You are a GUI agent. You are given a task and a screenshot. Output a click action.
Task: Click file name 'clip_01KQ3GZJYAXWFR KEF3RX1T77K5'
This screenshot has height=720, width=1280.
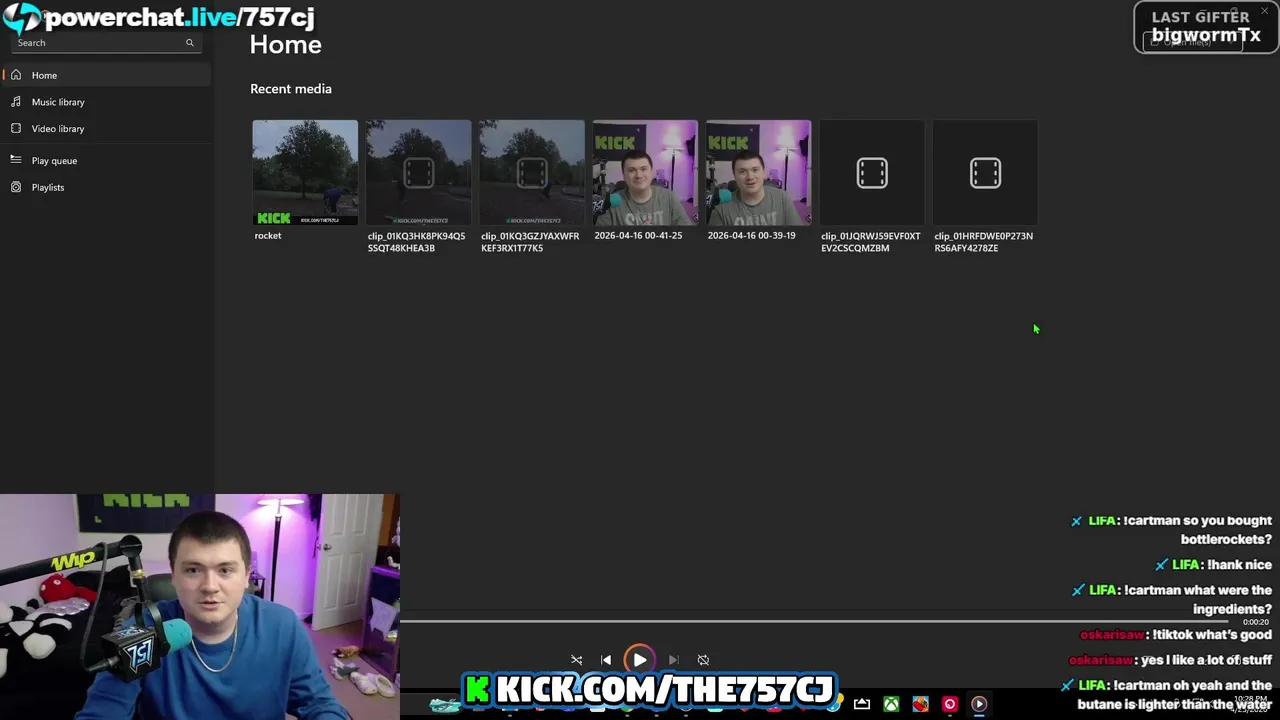[x=530, y=242]
